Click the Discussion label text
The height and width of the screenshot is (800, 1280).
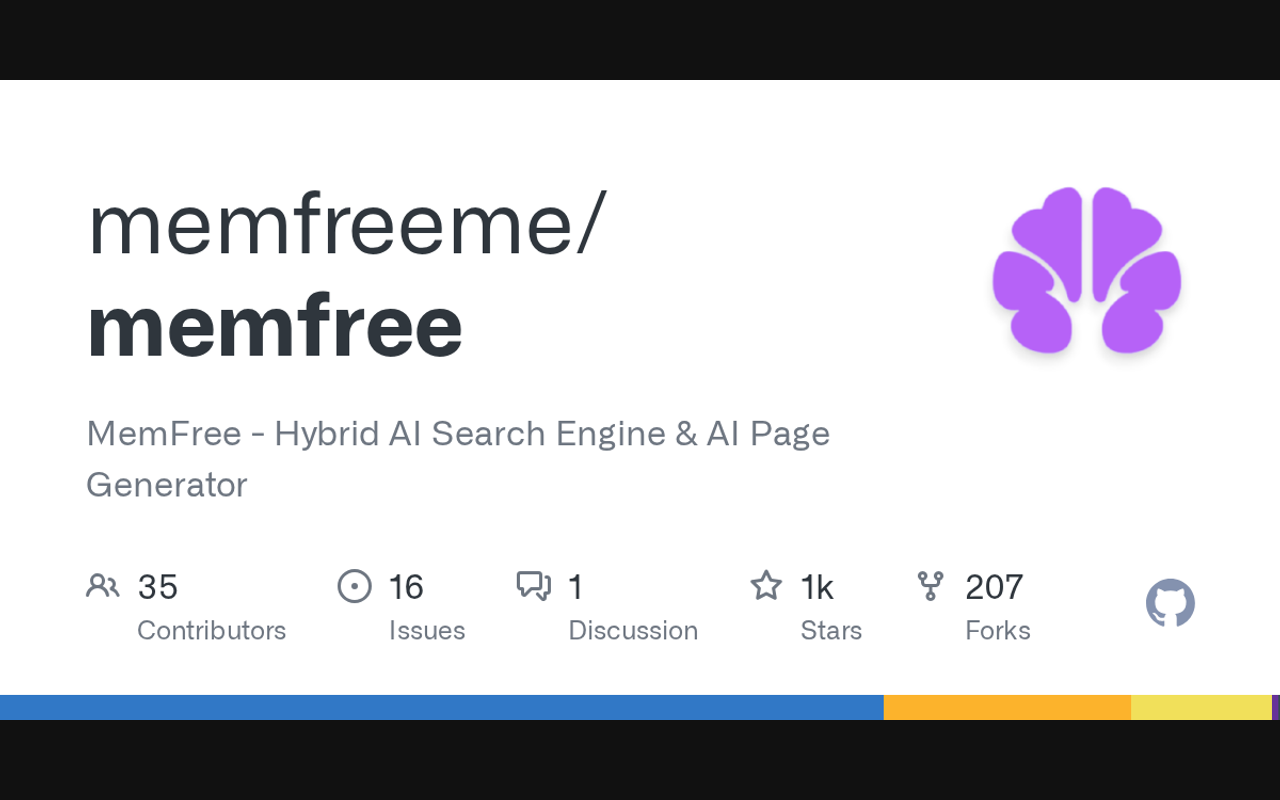coord(633,631)
